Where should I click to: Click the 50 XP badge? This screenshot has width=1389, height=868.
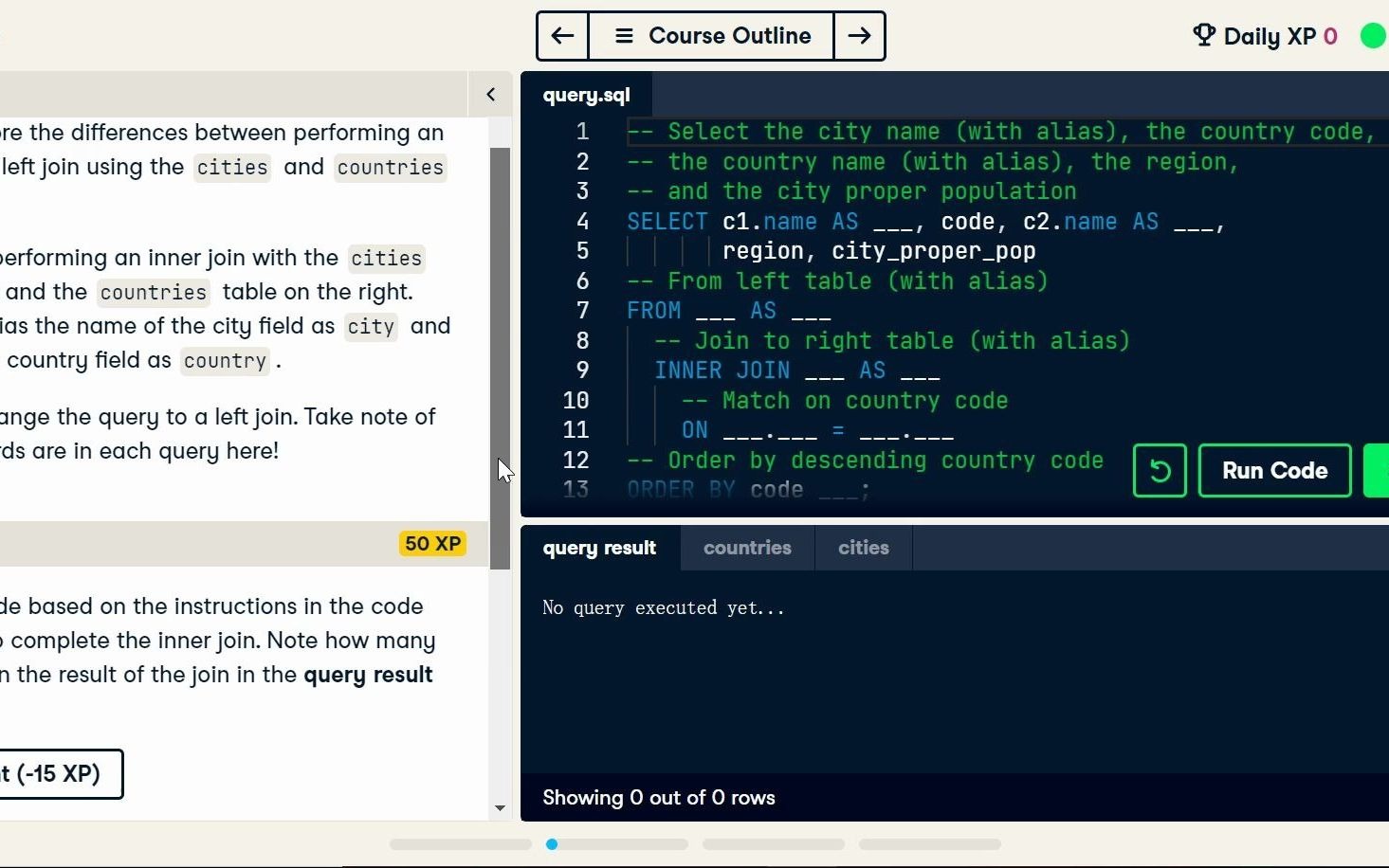tap(433, 544)
